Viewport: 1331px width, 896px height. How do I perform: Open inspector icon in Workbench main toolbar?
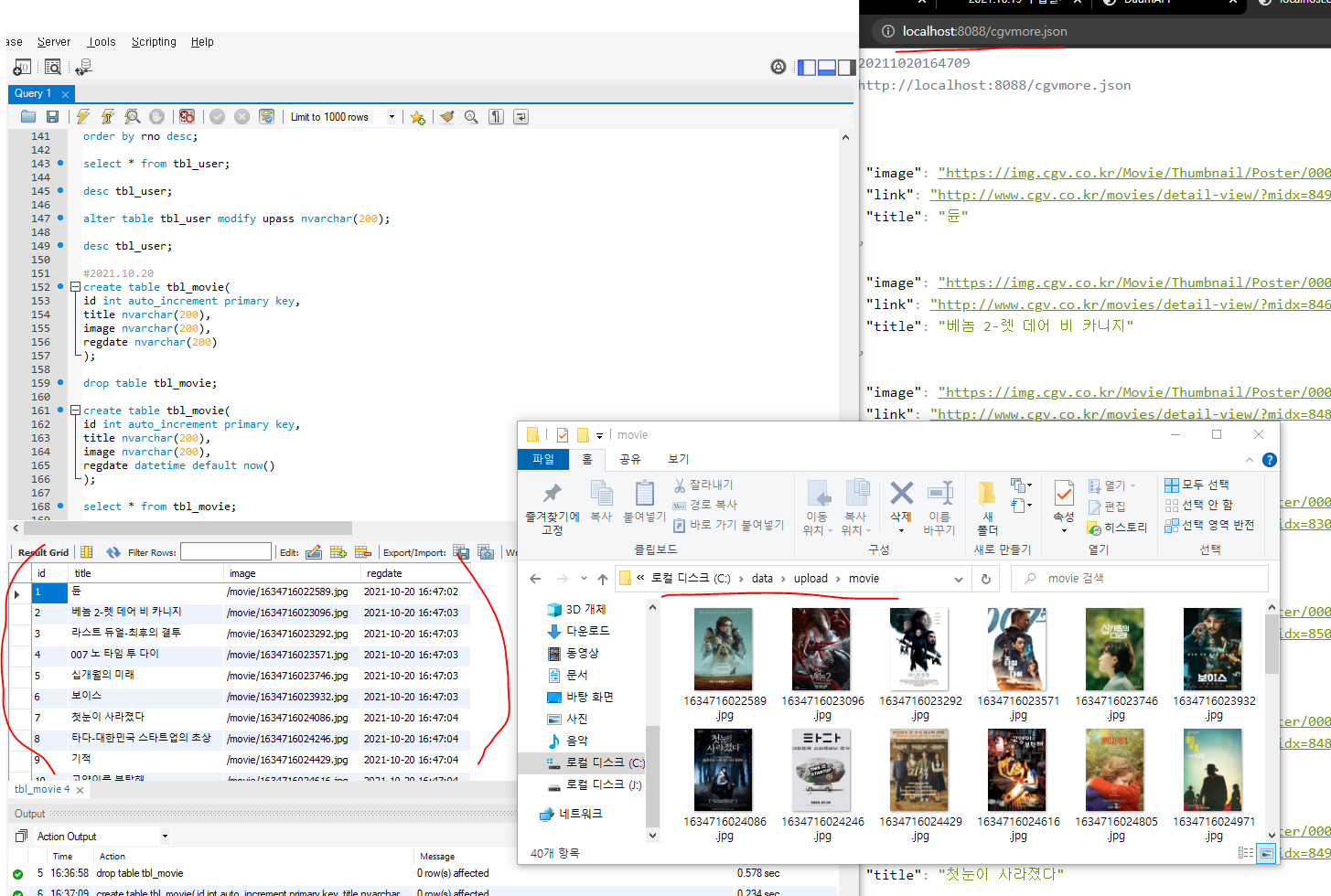(x=53, y=67)
